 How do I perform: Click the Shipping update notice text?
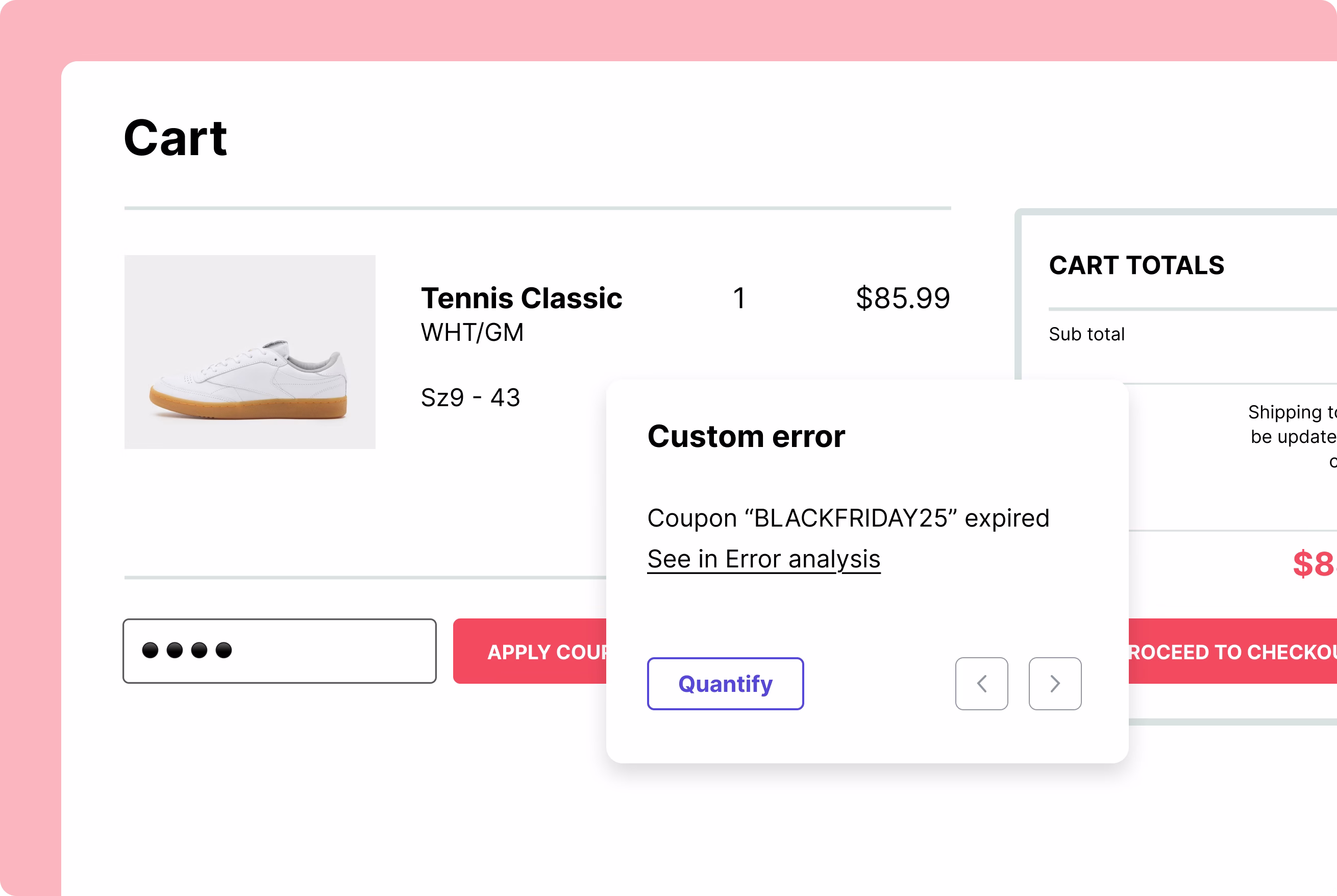[x=1293, y=435]
